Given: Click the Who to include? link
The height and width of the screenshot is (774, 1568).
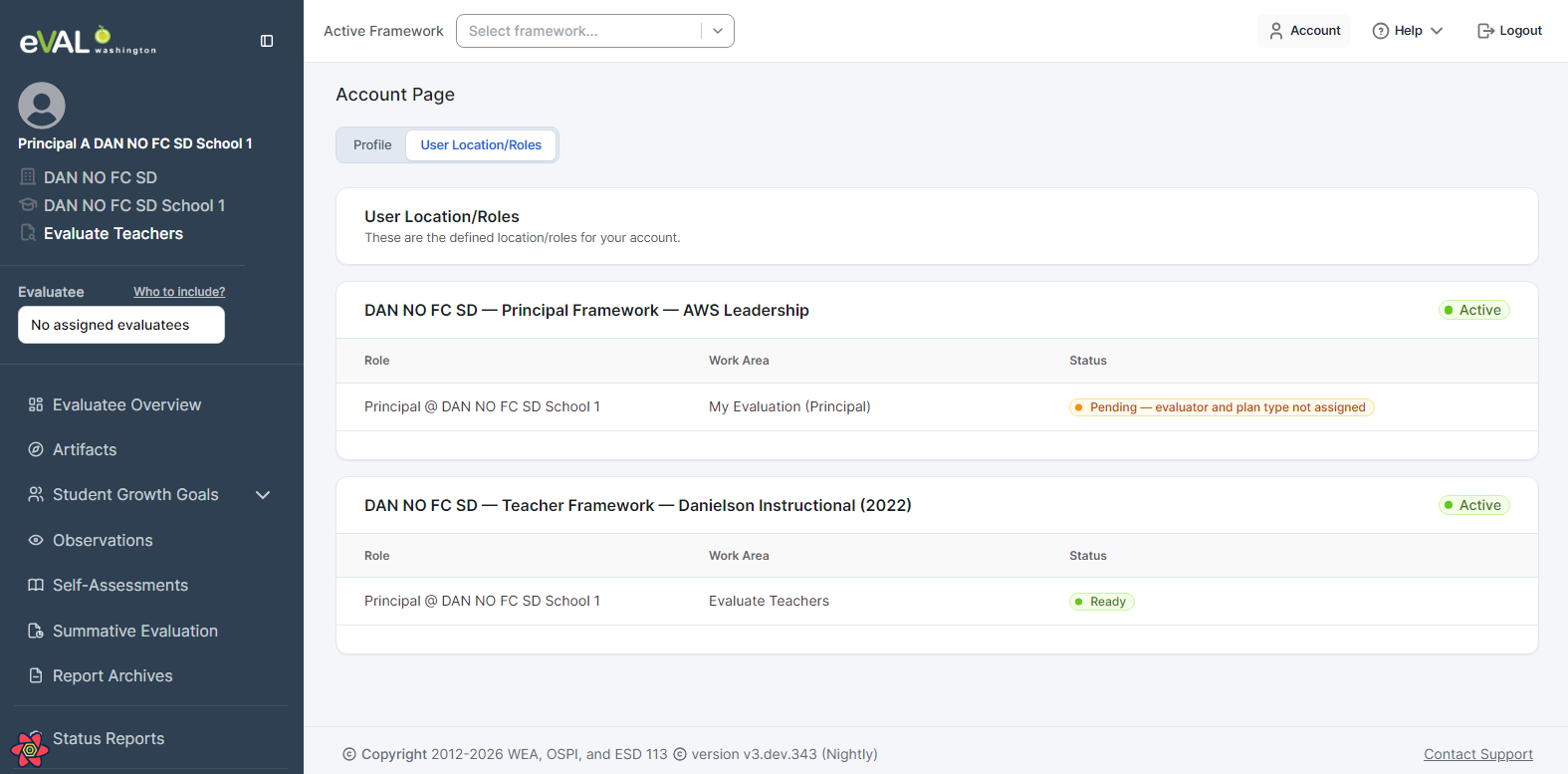Looking at the screenshot, I should pyautogui.click(x=179, y=292).
